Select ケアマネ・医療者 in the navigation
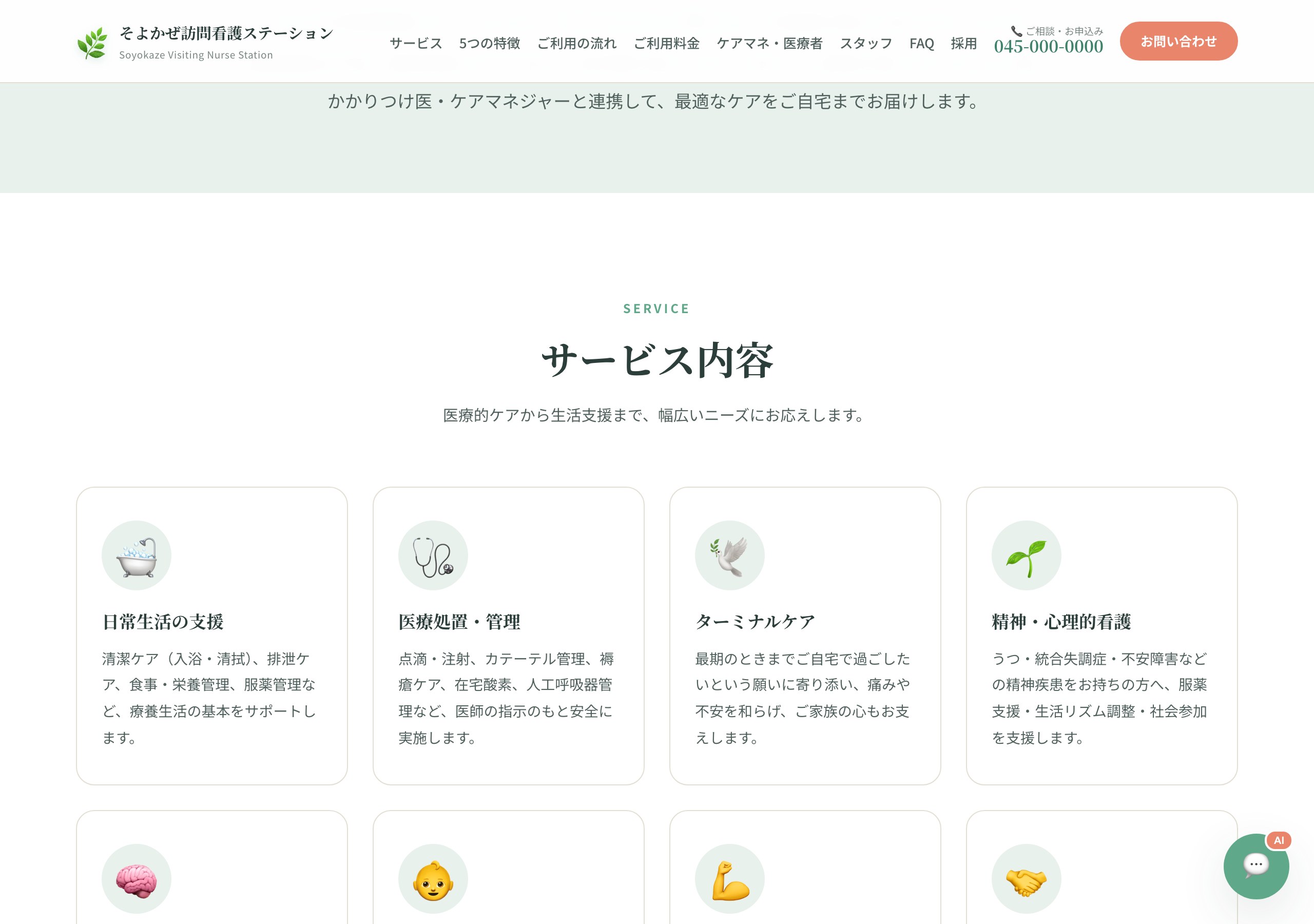 770,44
